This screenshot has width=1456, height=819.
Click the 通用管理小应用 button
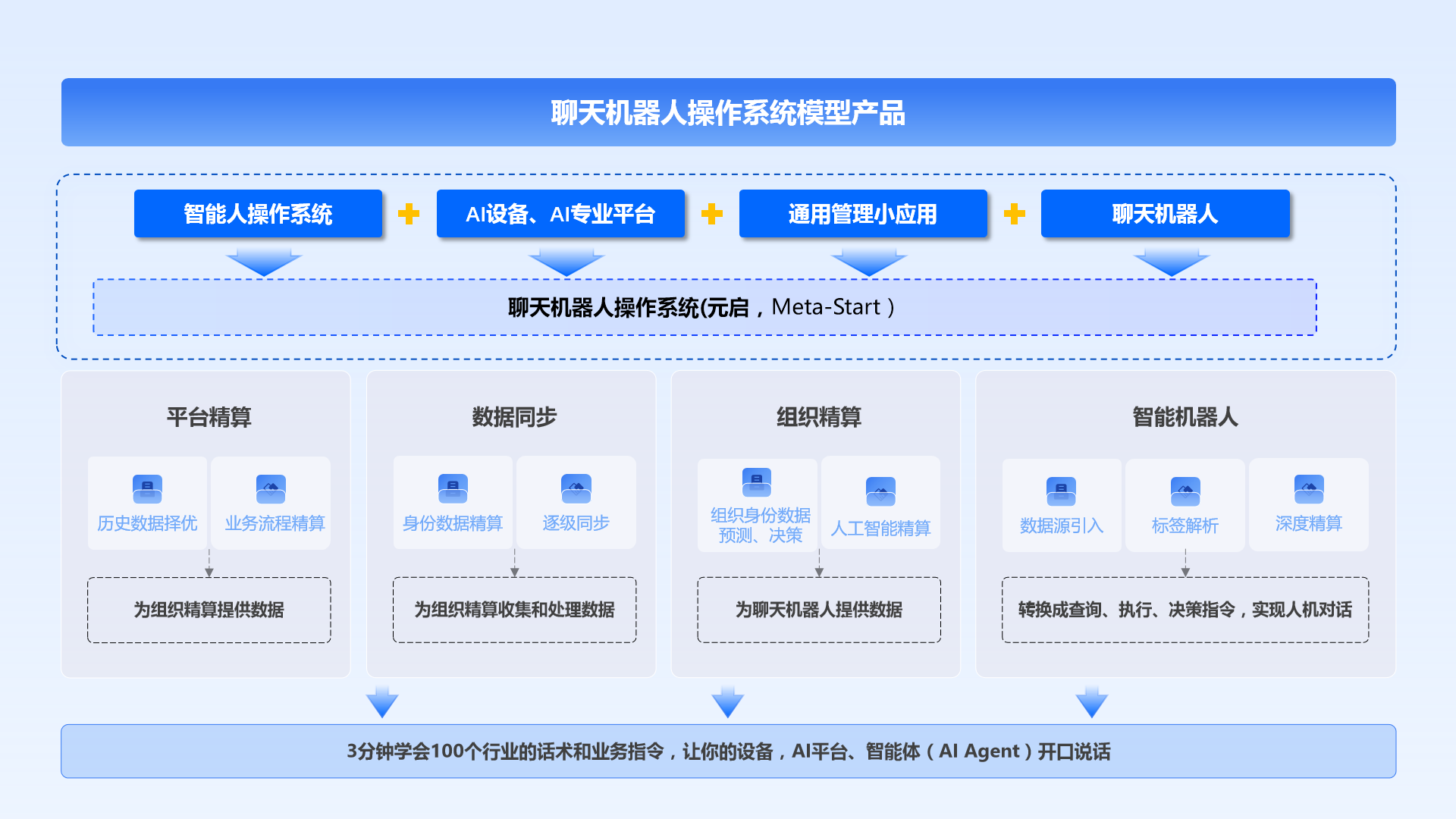[x=863, y=214]
